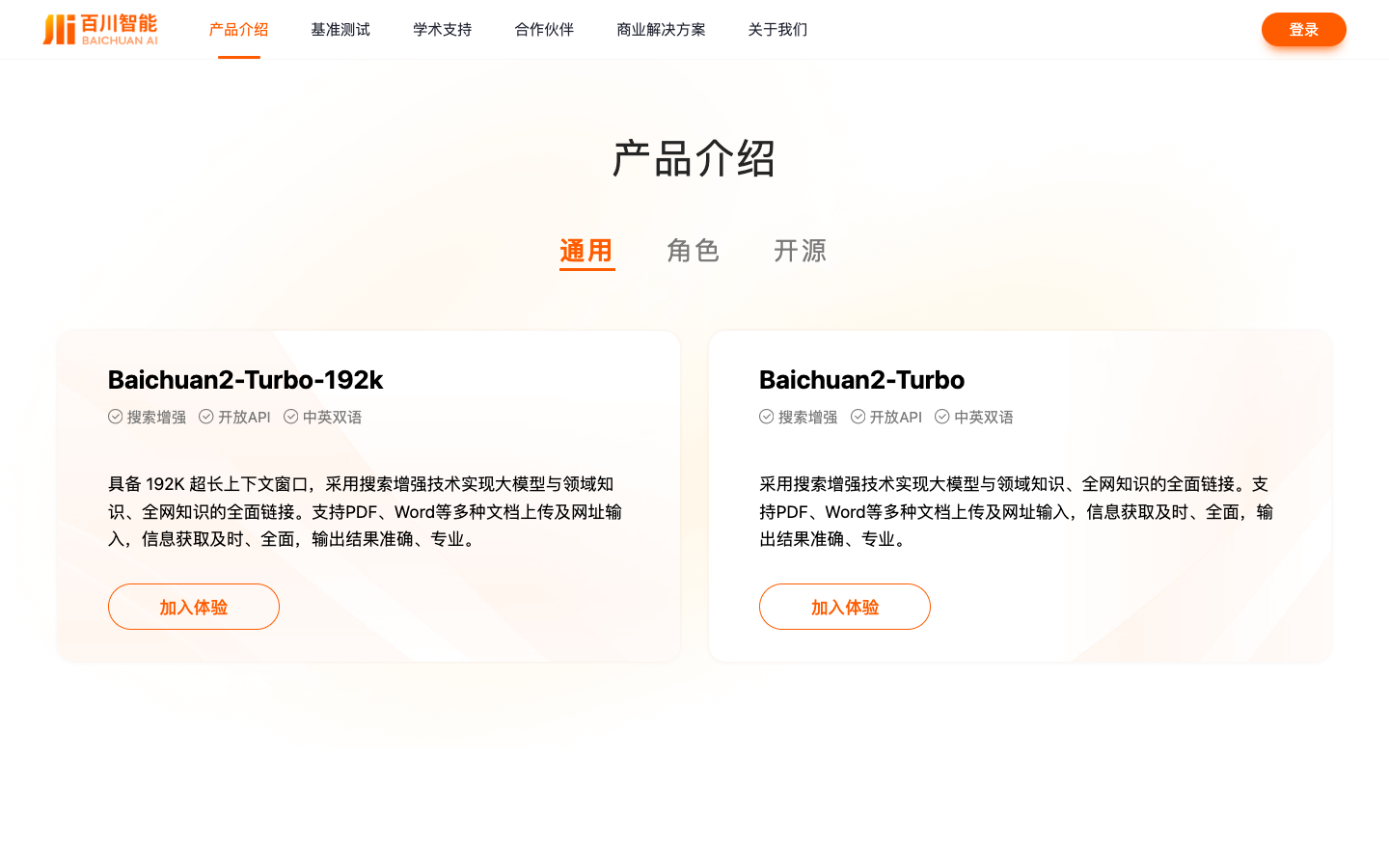
Task: Click the Baichuan2-Turbo-192k title
Action: coord(246,380)
